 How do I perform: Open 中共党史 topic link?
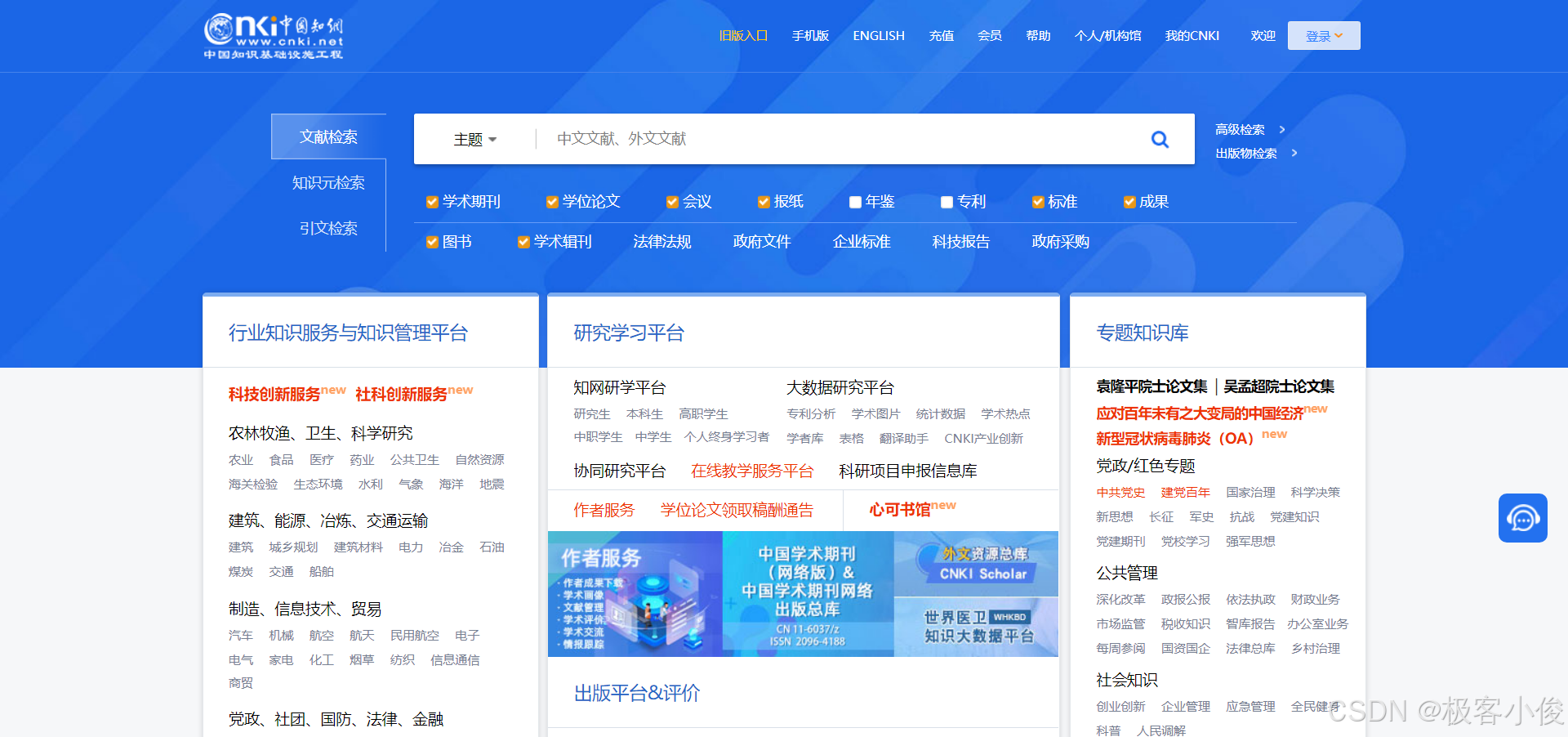1120,492
